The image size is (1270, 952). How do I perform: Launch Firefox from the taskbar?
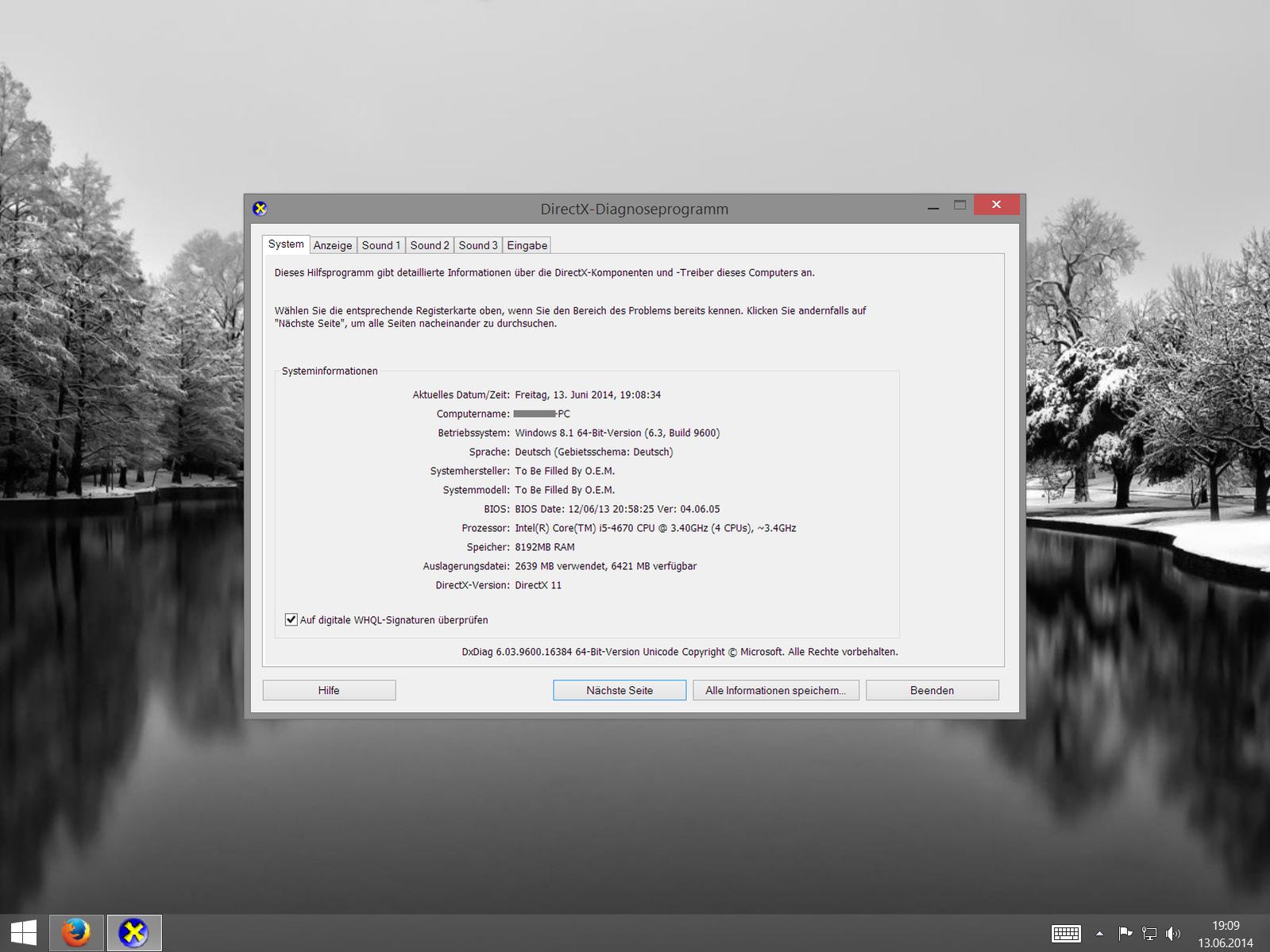(x=76, y=933)
